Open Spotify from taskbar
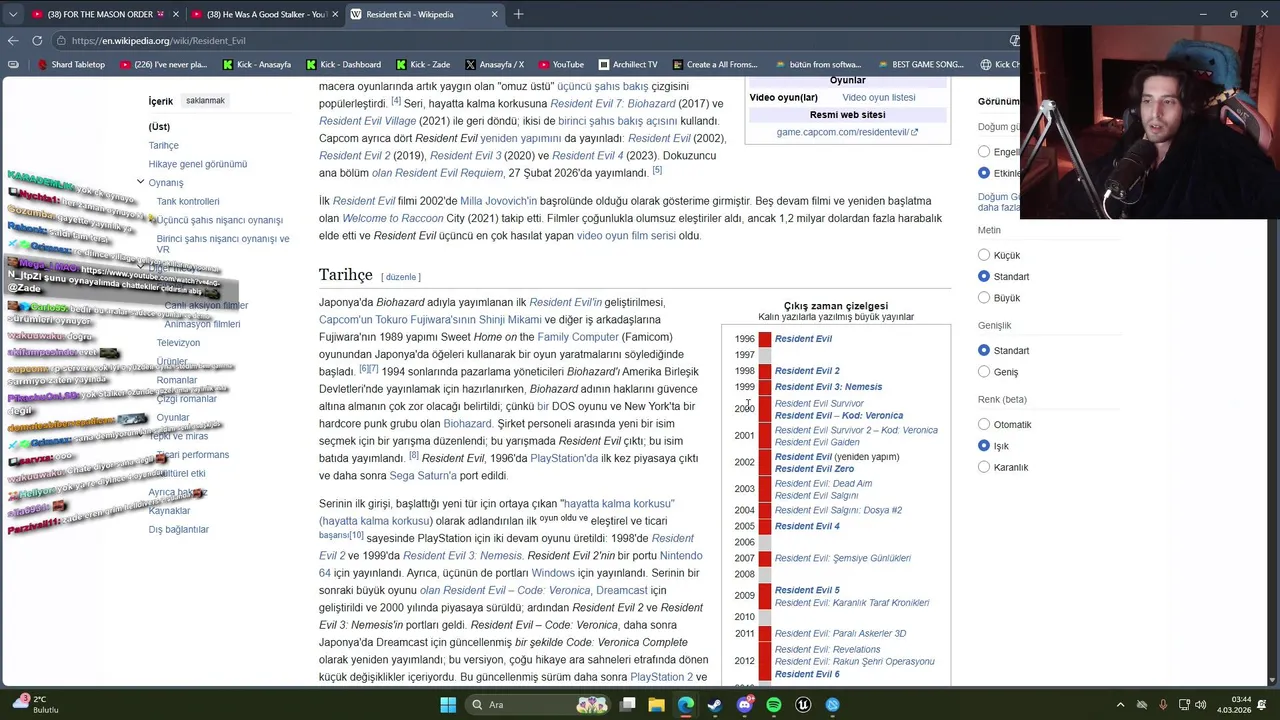Screen dimensions: 1280x720 (x=773, y=705)
